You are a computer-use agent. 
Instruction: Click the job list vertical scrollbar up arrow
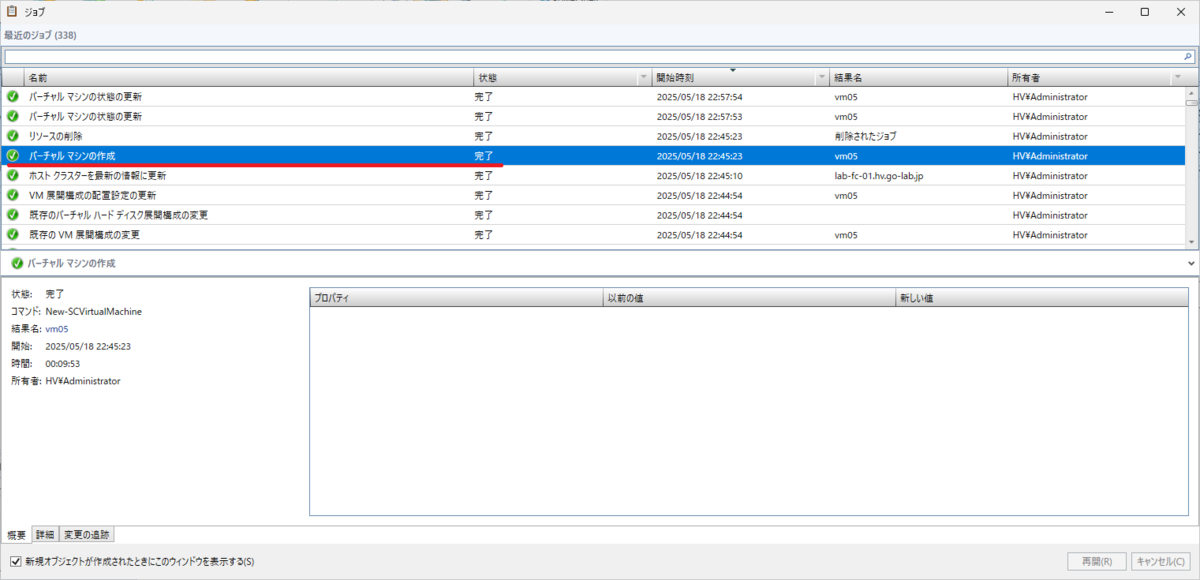click(1191, 92)
